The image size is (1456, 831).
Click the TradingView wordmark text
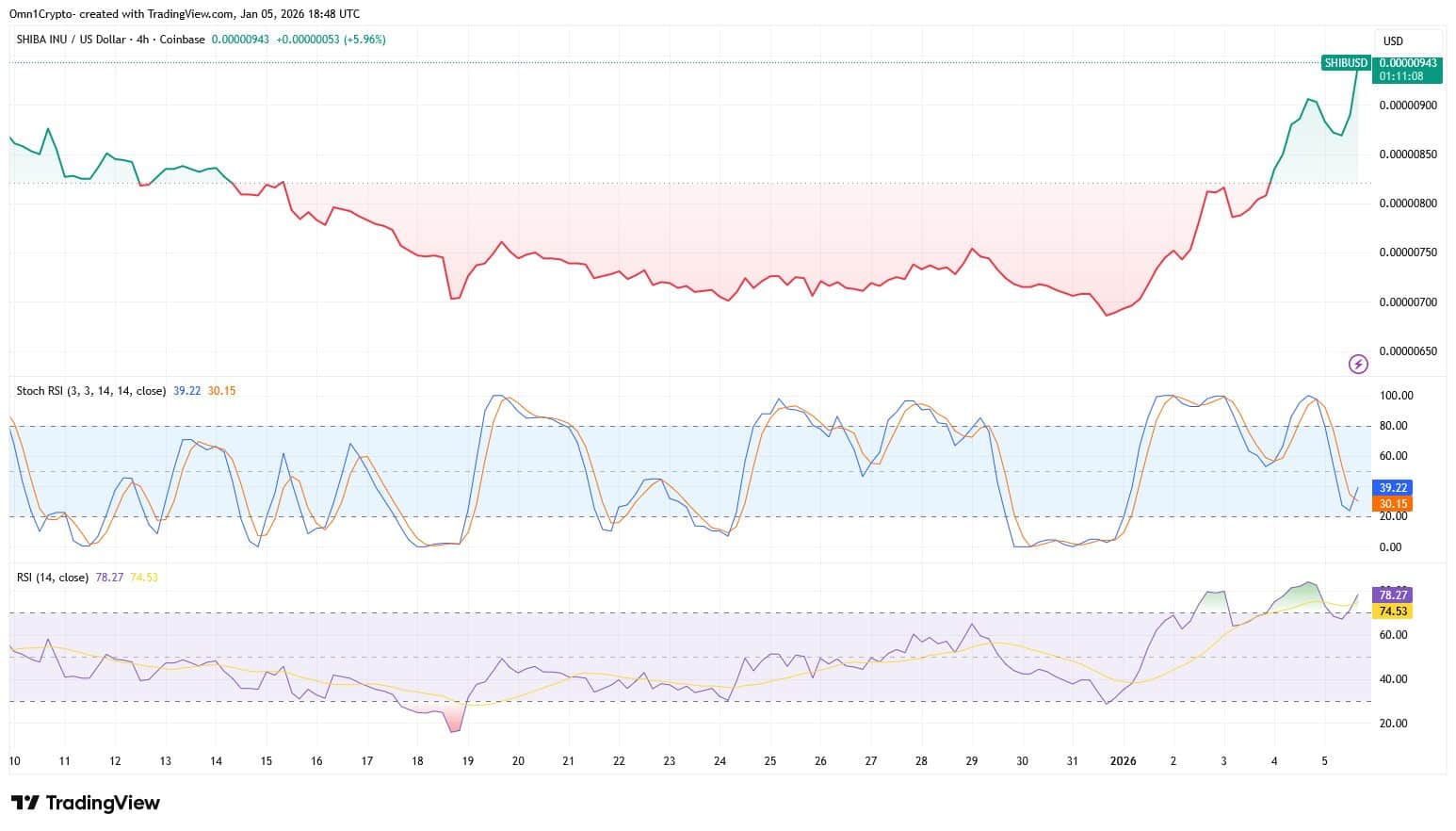(x=103, y=803)
